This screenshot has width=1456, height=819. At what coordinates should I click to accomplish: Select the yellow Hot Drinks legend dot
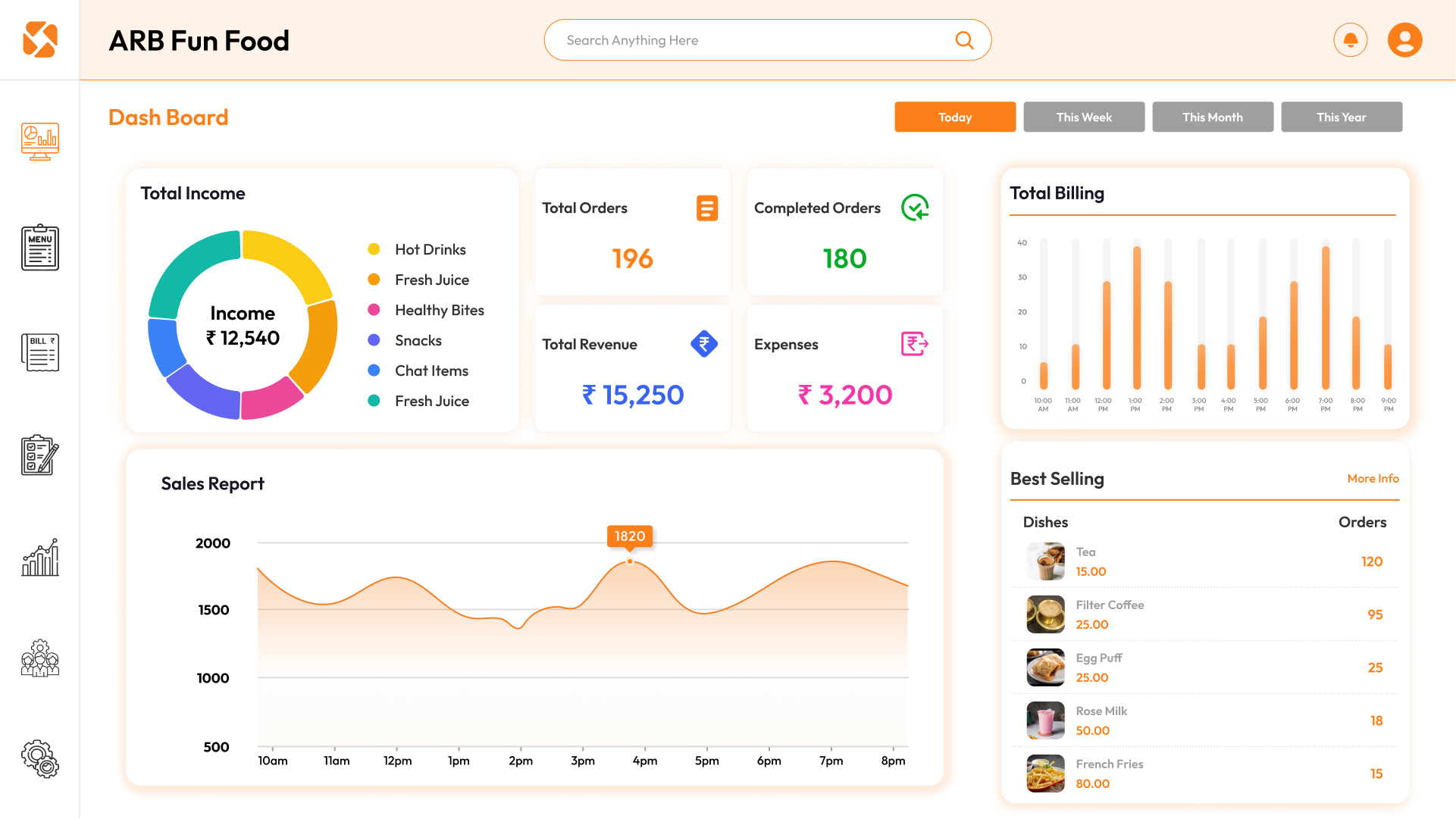[374, 249]
